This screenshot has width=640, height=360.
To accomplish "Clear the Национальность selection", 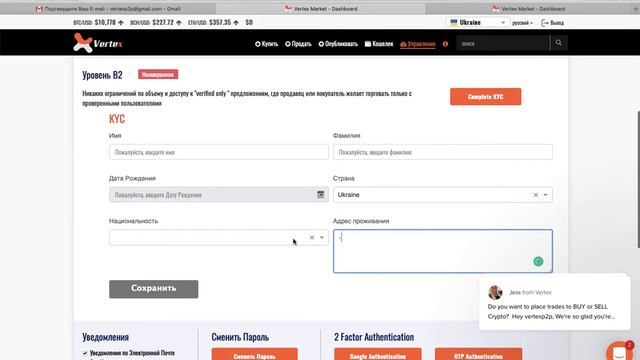I will coord(311,238).
